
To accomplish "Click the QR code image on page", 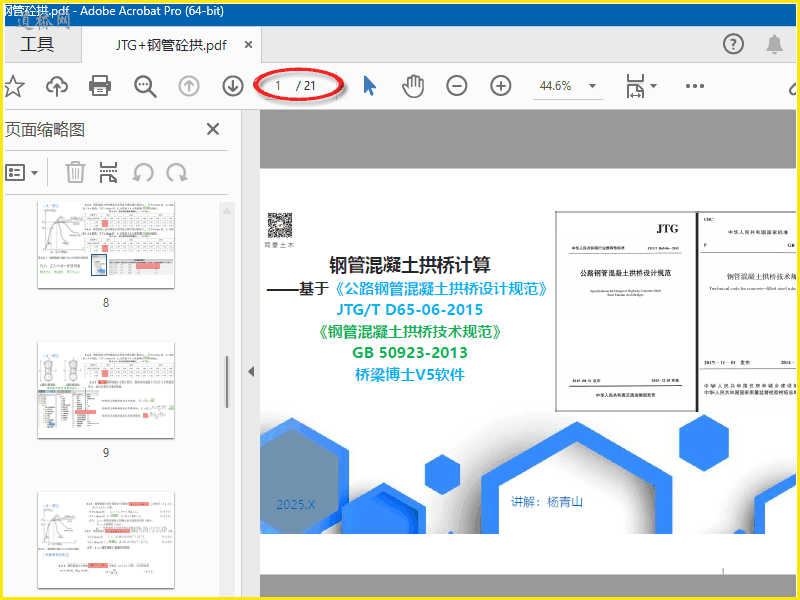I will point(280,226).
